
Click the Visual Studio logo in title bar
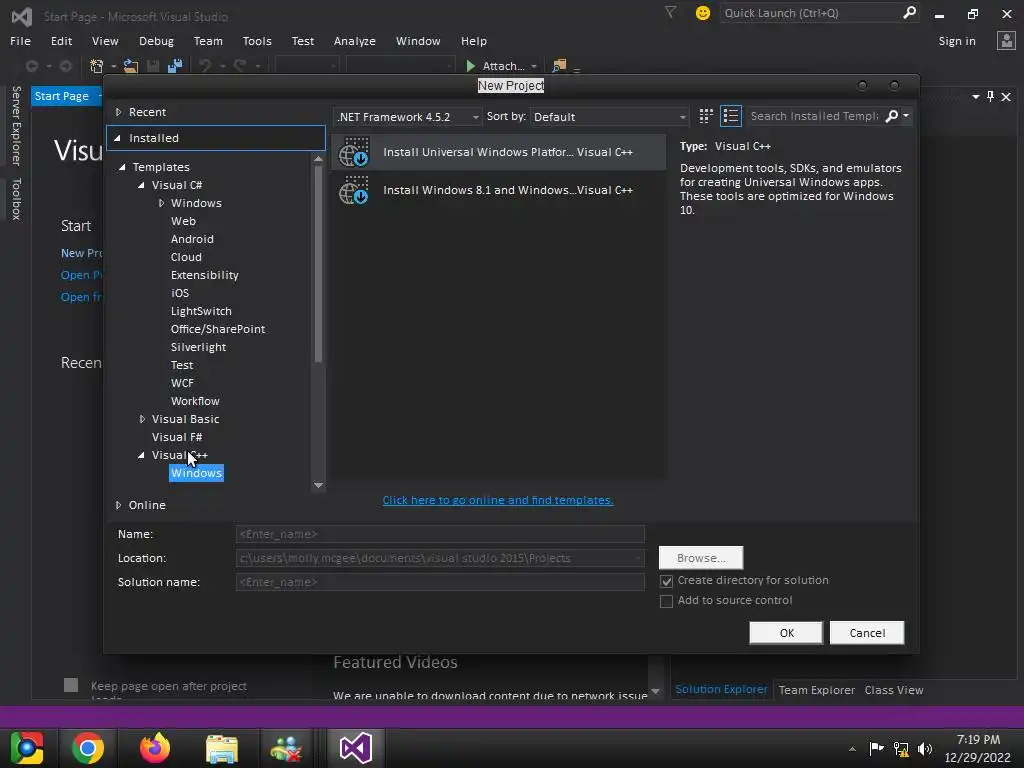point(22,16)
